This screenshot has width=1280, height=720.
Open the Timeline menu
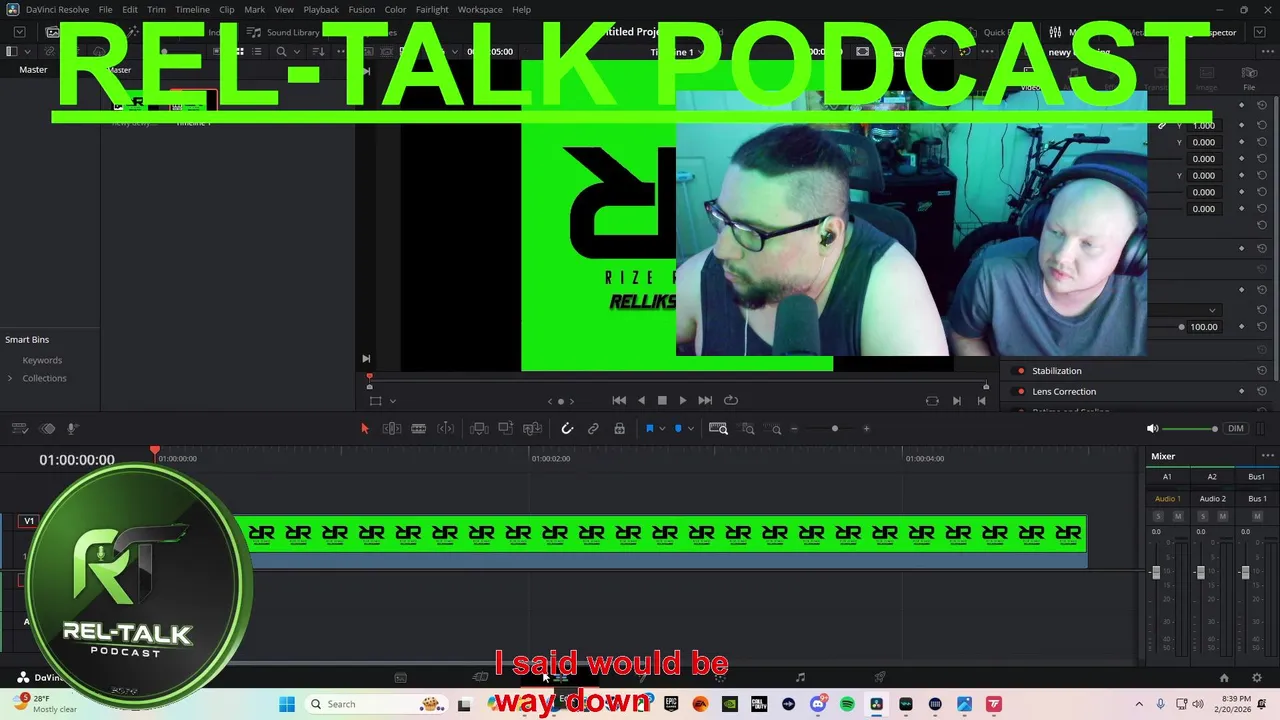[193, 10]
